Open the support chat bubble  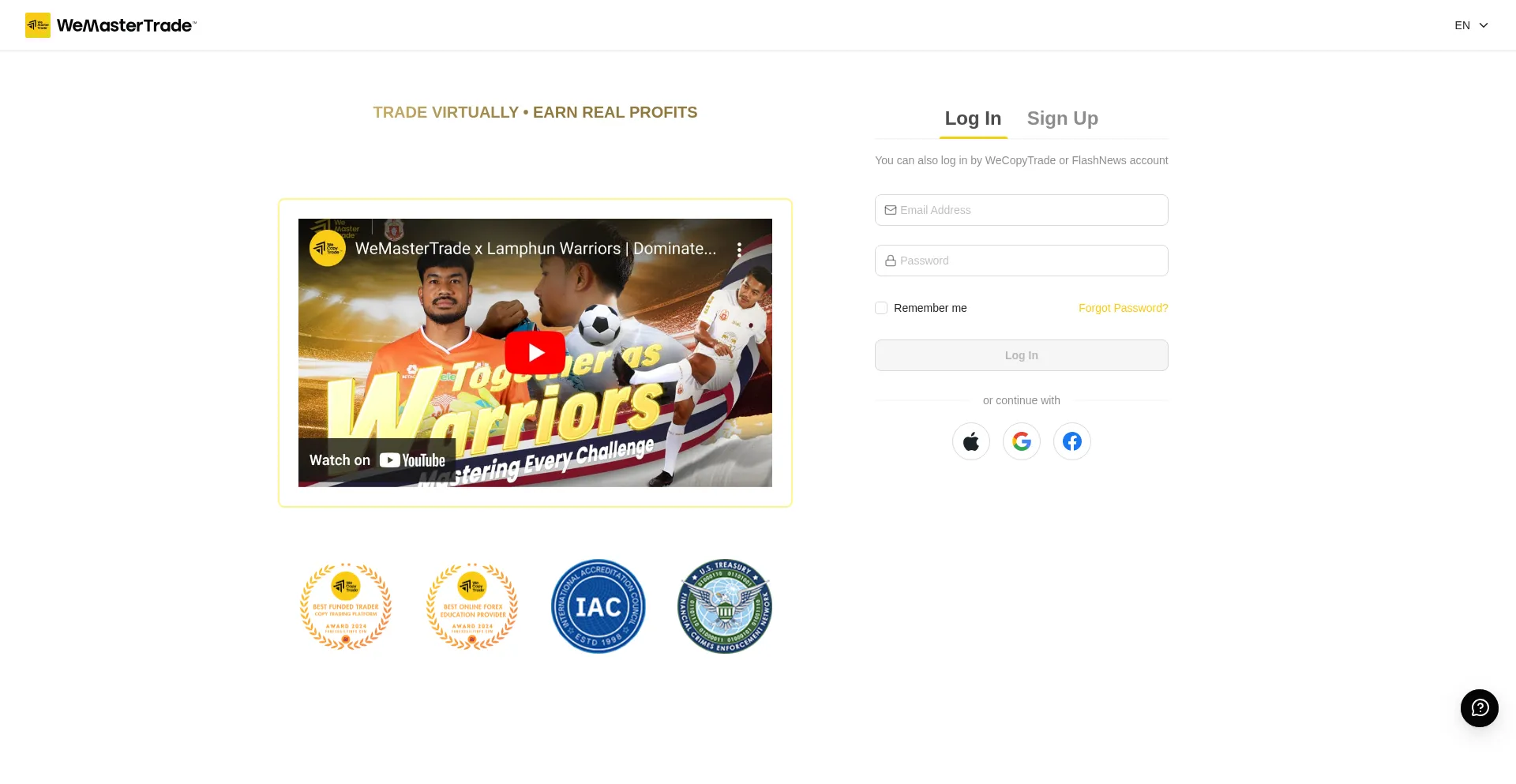point(1480,708)
